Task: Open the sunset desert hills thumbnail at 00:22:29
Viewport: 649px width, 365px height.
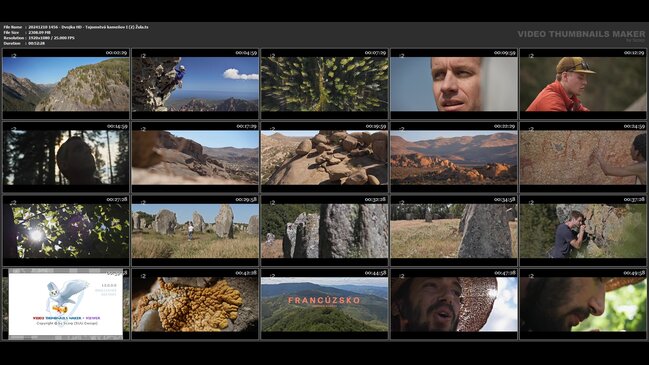Action: click(x=454, y=157)
